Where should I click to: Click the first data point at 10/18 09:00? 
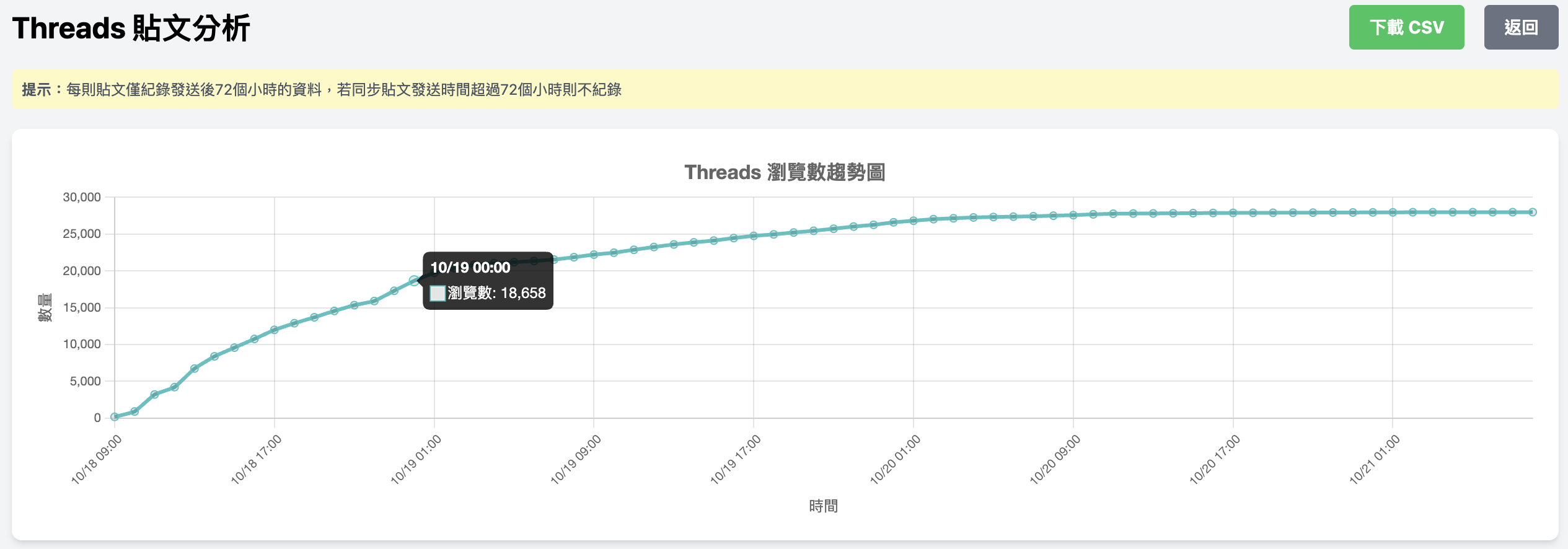point(115,417)
